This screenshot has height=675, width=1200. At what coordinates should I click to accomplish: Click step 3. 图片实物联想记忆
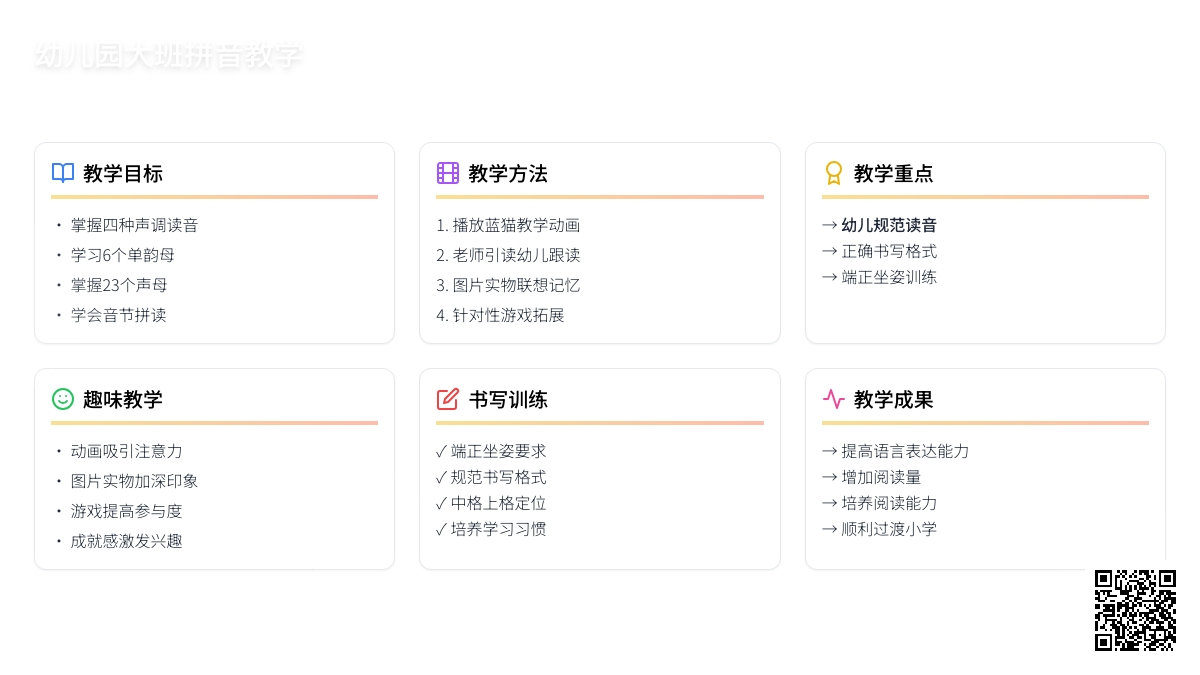(508, 285)
